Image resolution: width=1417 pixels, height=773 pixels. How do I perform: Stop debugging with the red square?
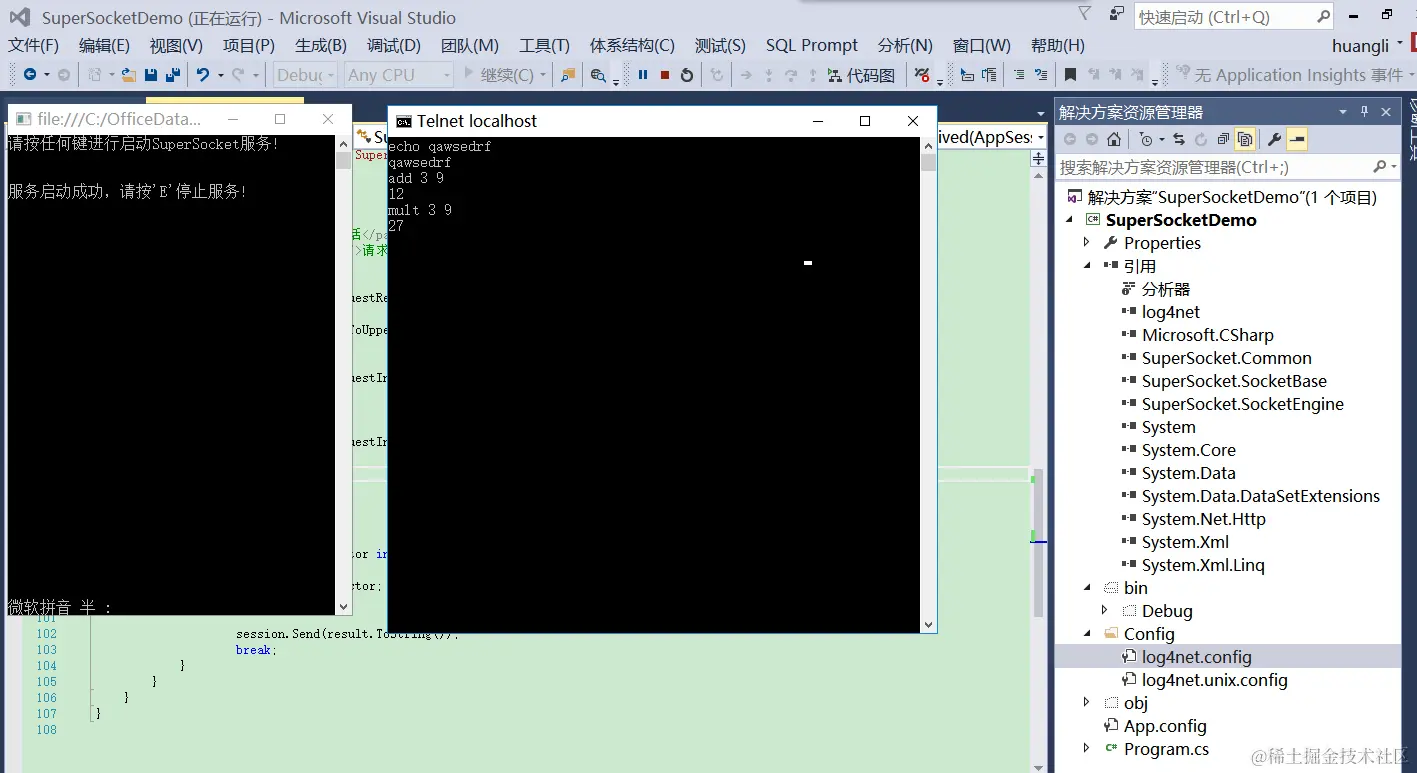665,75
